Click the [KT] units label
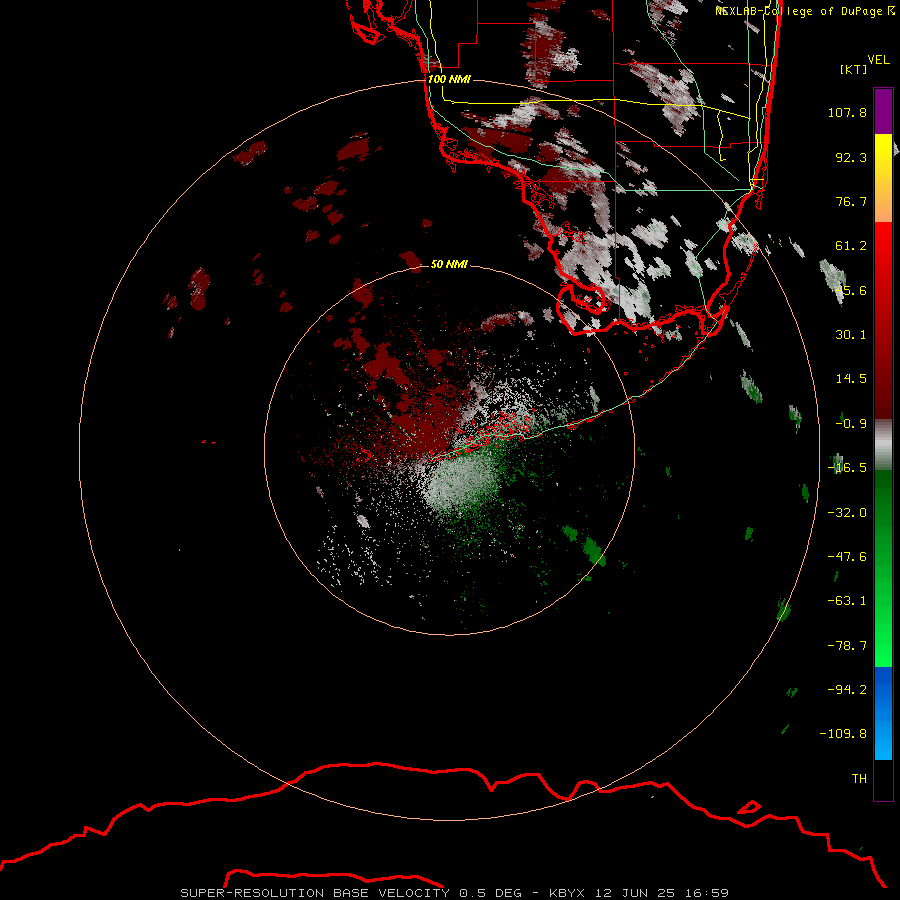The image size is (900, 900). [853, 69]
